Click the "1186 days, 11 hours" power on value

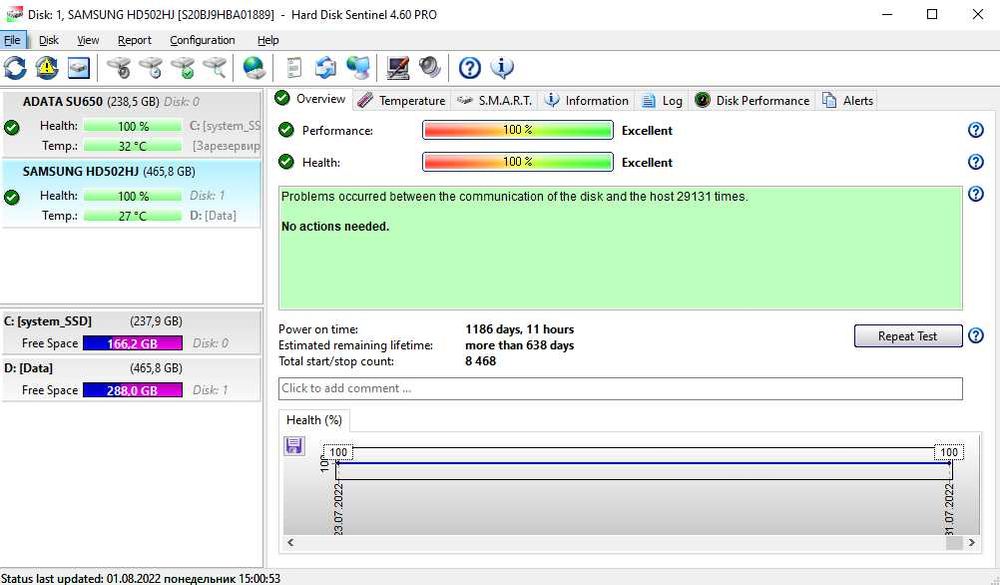pyautogui.click(x=520, y=329)
